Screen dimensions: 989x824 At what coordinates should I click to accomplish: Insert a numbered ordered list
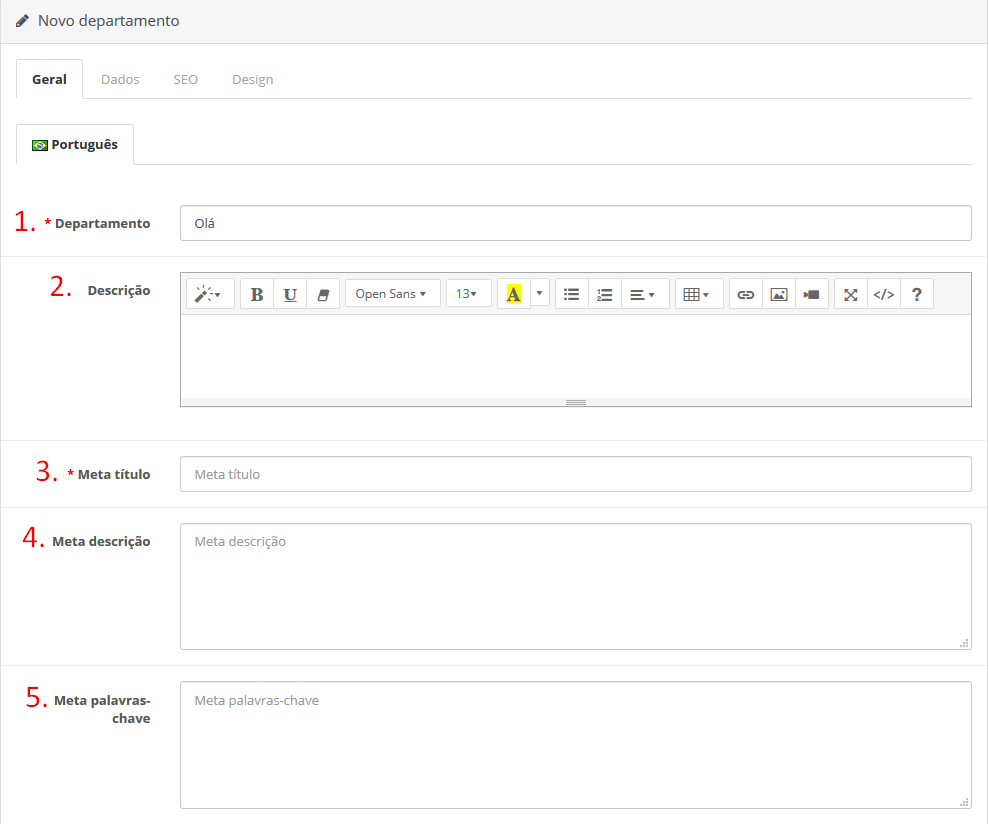[x=604, y=294]
